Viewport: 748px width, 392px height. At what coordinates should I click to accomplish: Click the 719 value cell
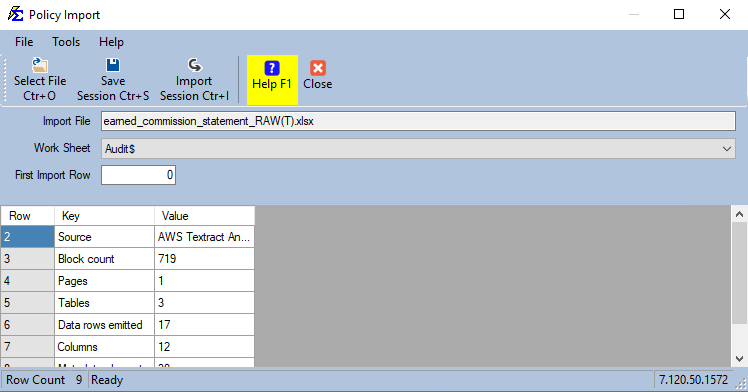pos(204,259)
